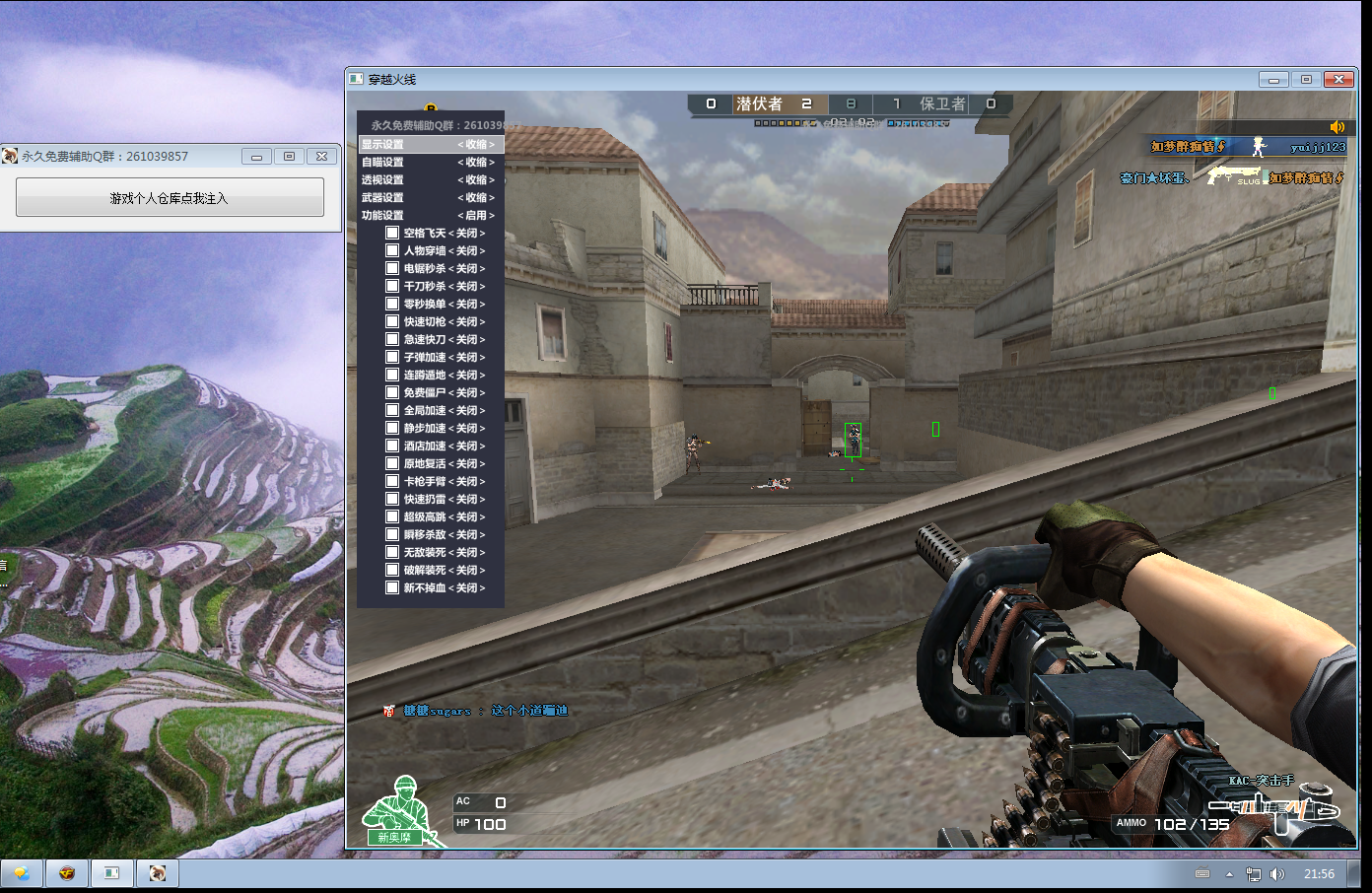Enable the 静步加速 checkbox
Viewport: 1372px width, 893px height.
point(392,428)
